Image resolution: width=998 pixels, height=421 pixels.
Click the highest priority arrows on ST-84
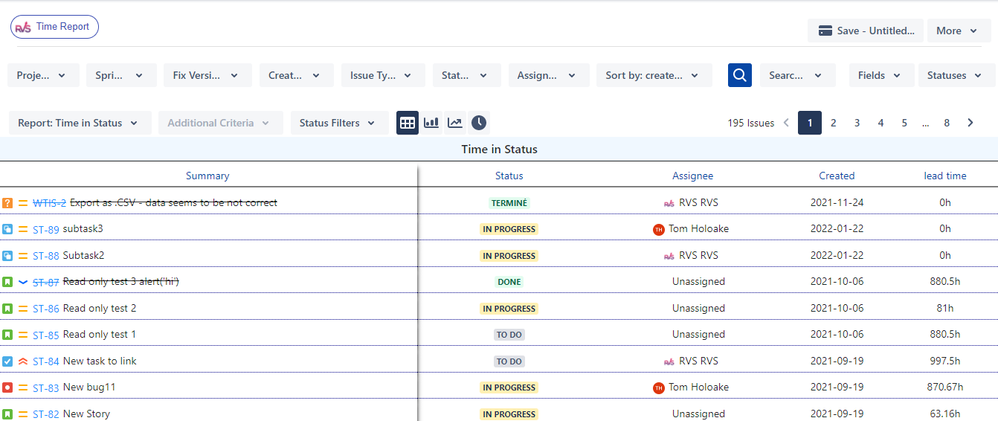(23, 361)
